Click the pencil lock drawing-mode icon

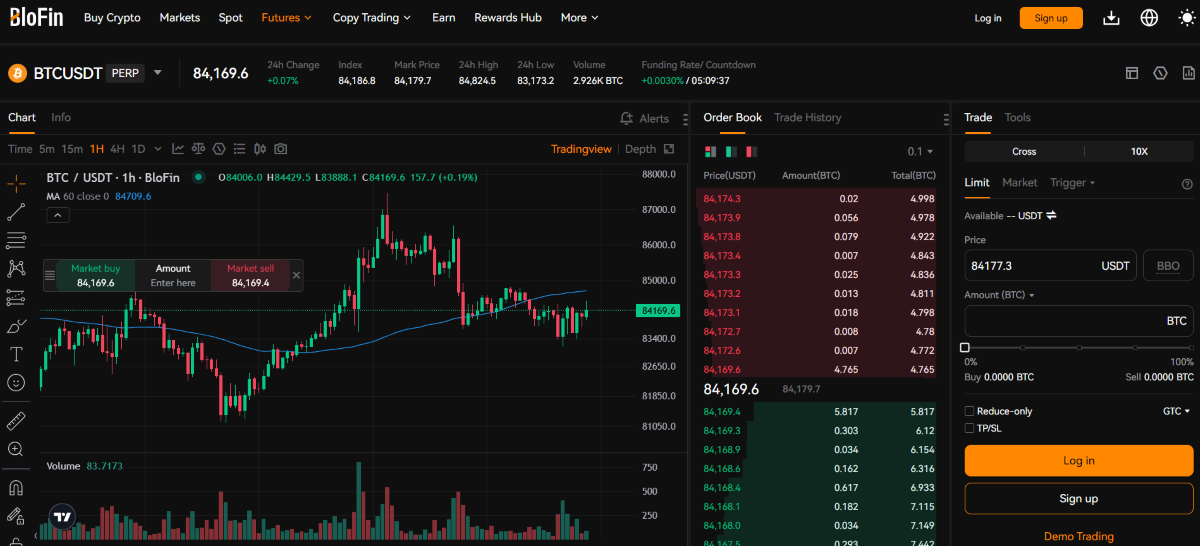coord(16,517)
